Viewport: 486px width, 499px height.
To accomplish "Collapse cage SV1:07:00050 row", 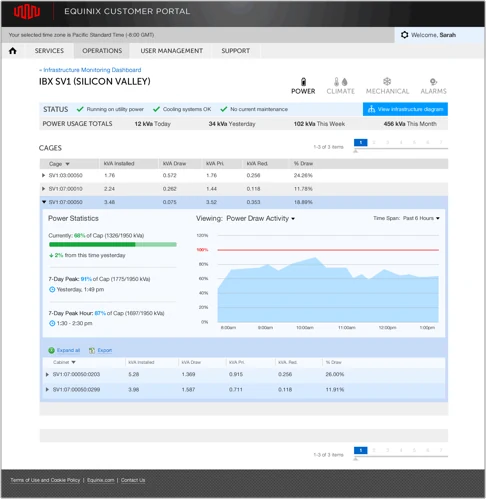I will click(44, 202).
